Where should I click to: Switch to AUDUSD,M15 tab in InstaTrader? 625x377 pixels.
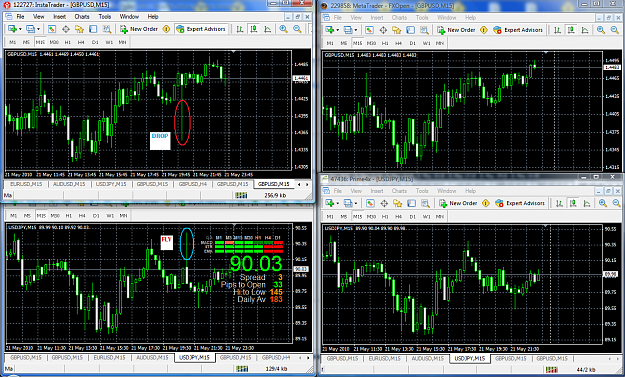click(69, 184)
